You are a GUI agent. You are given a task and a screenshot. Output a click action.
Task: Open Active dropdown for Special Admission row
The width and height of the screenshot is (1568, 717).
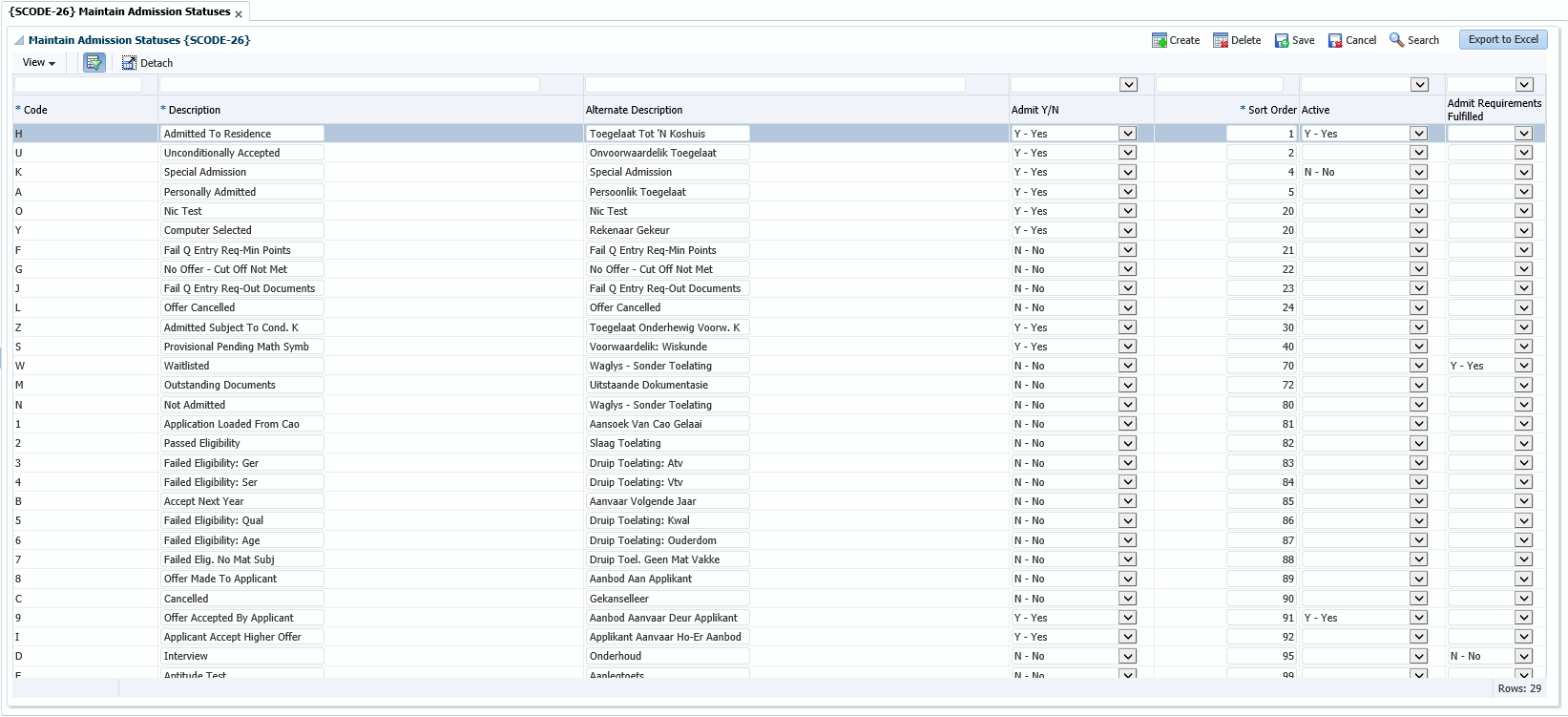tap(1419, 173)
